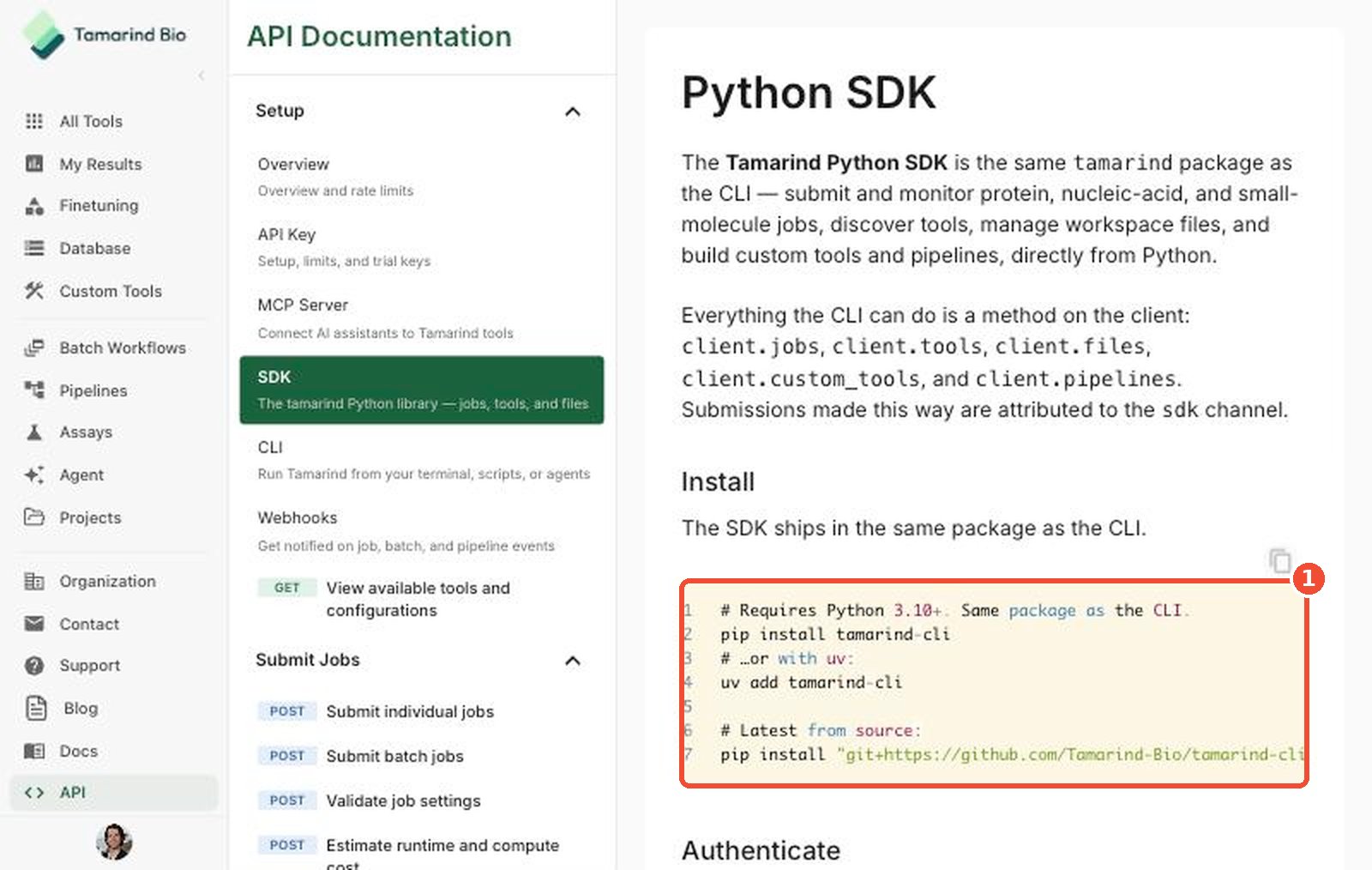The image size is (1372, 870).
Task: Open Batch Workflows icon
Action: (34, 347)
